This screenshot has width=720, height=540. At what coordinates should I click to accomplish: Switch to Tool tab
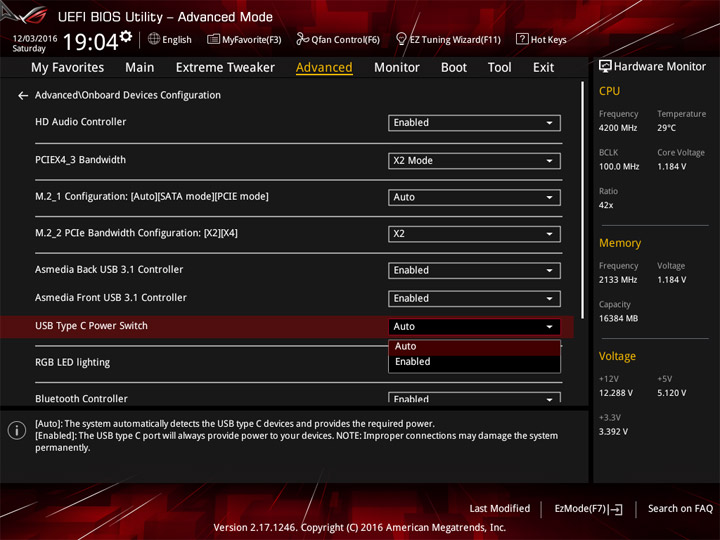tap(500, 68)
